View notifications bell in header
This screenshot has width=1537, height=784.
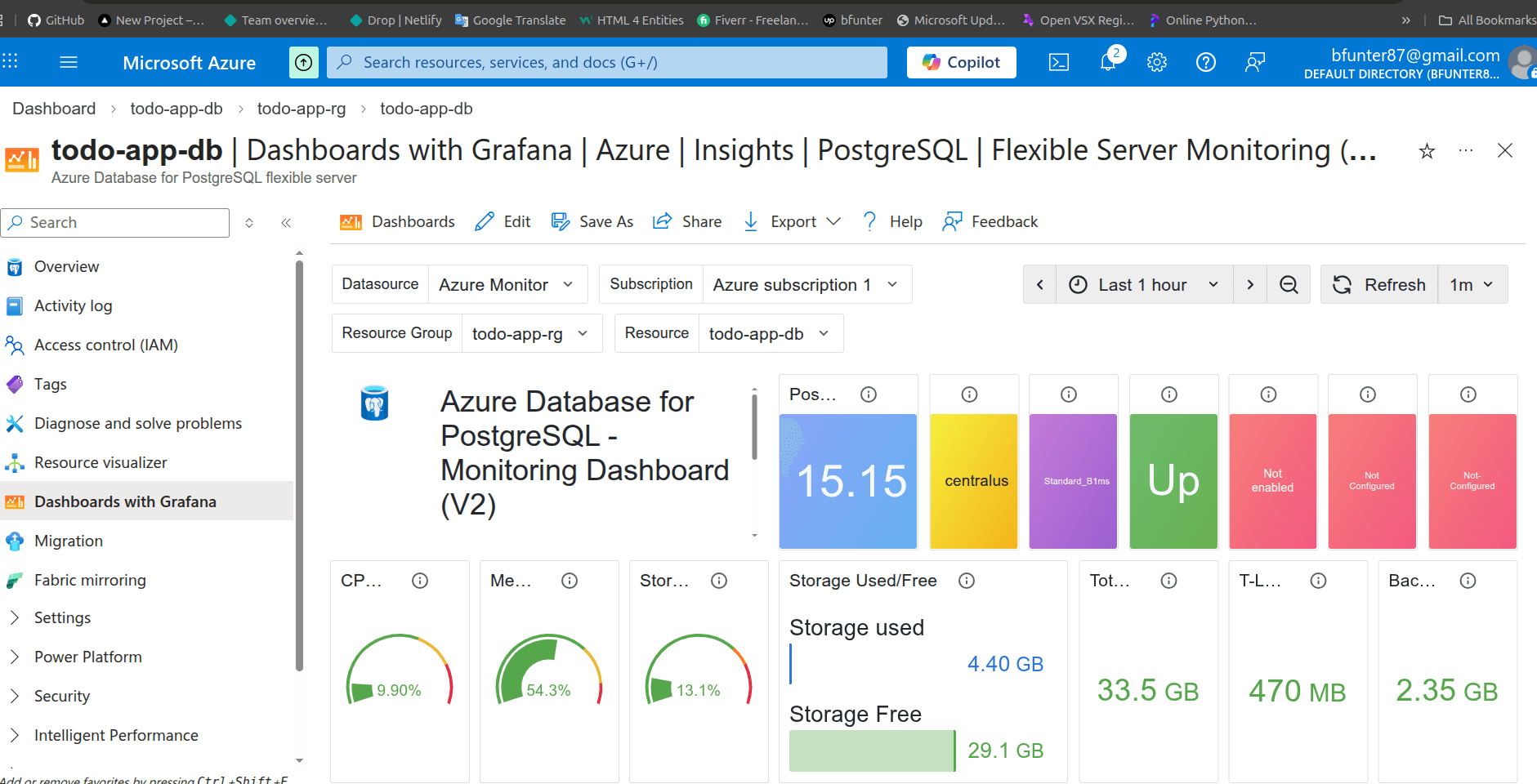[x=1109, y=61]
